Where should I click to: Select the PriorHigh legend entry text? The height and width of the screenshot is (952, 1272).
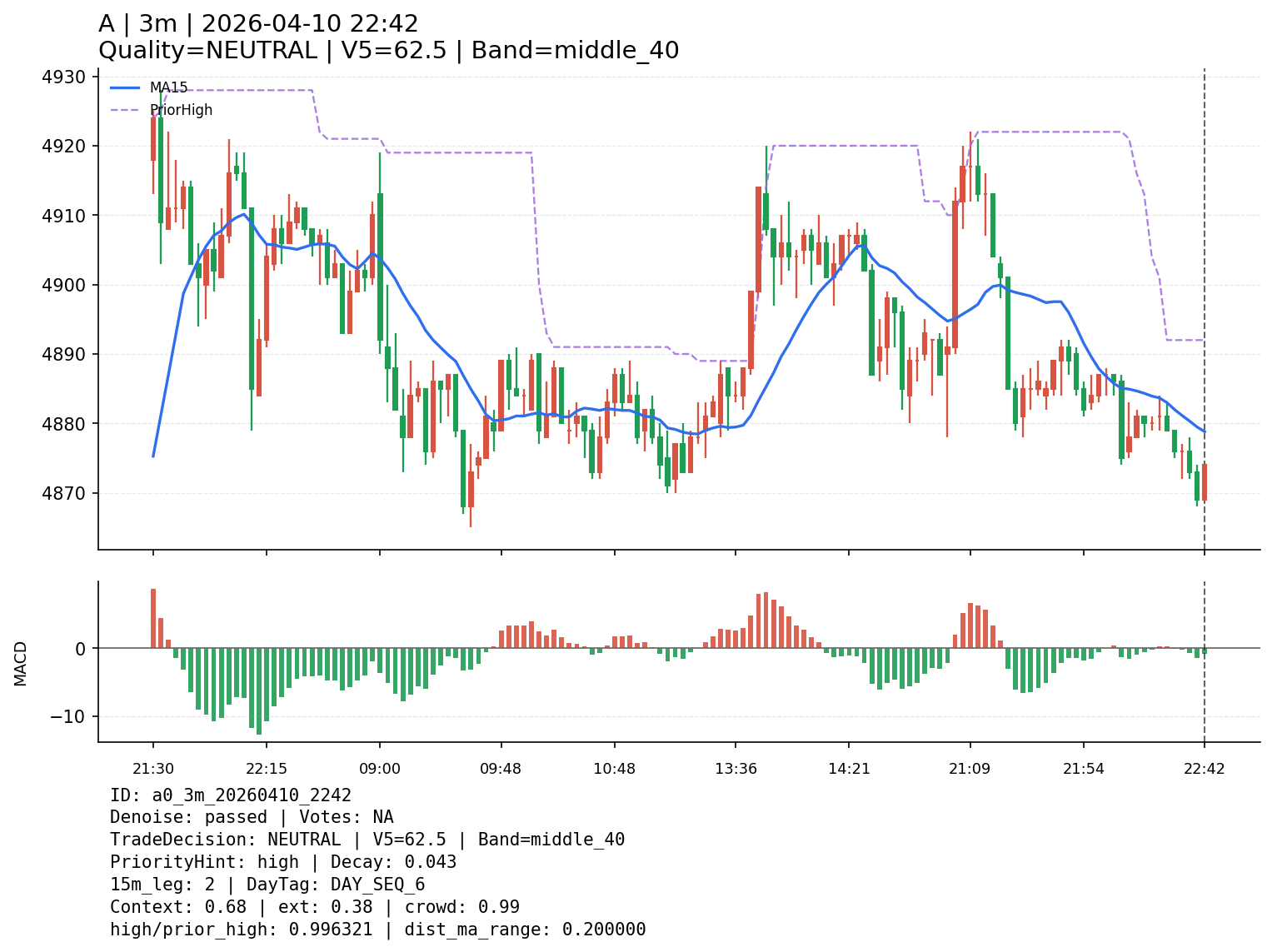(x=181, y=110)
